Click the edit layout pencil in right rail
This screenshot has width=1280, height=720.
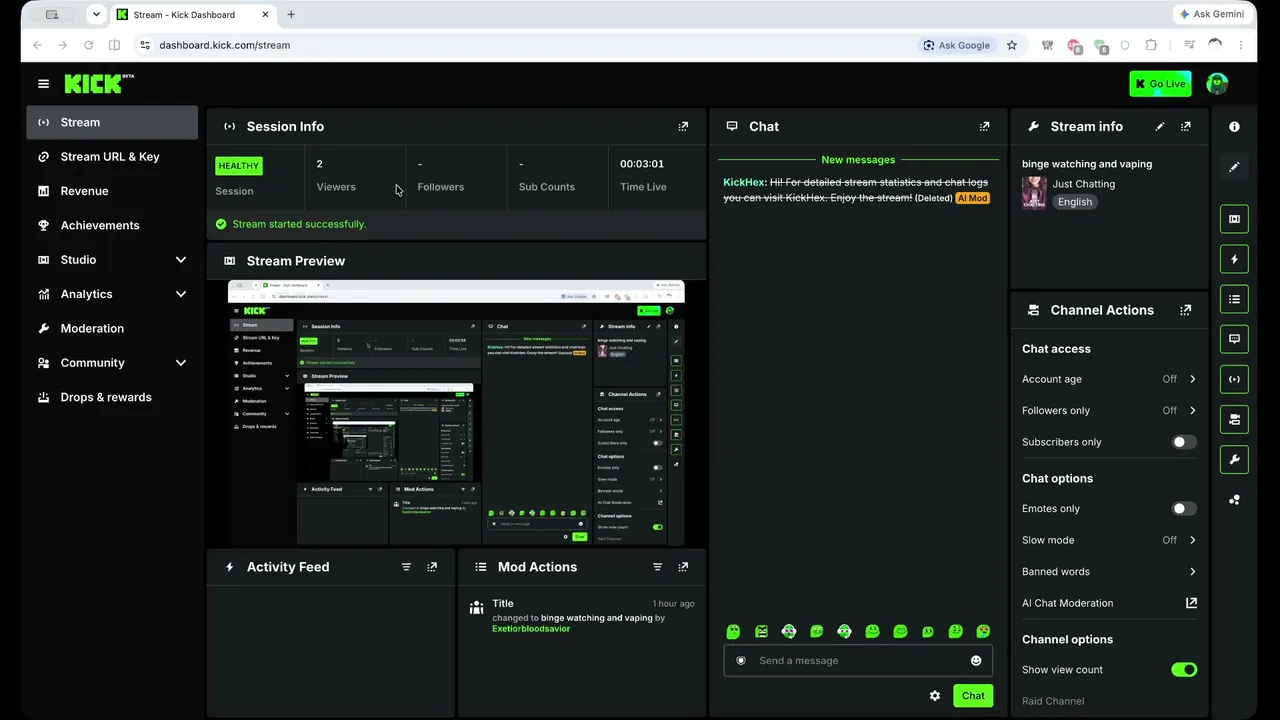pyautogui.click(x=1234, y=167)
